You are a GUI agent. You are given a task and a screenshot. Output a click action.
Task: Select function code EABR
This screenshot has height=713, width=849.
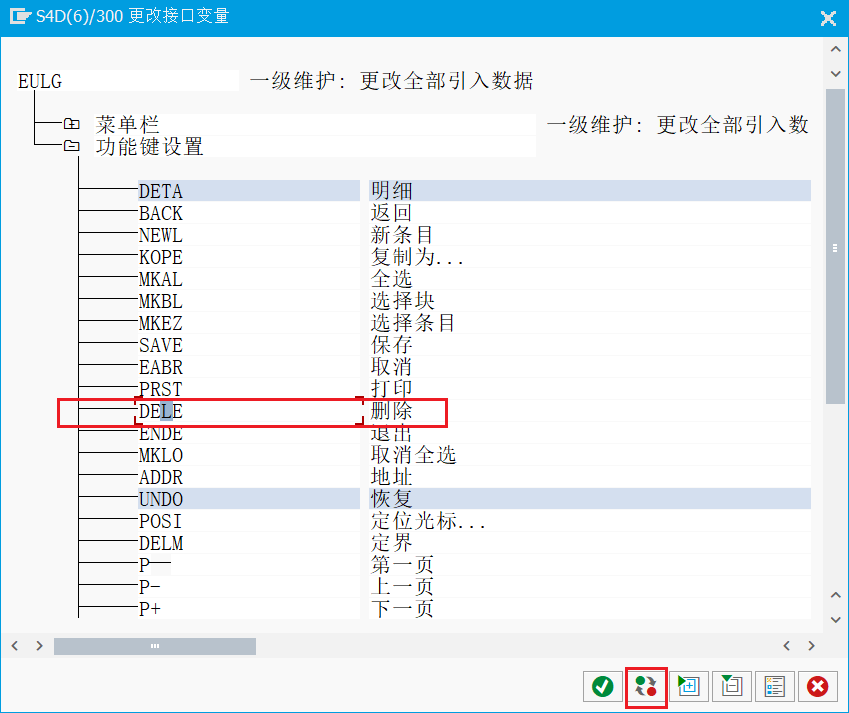tap(161, 367)
